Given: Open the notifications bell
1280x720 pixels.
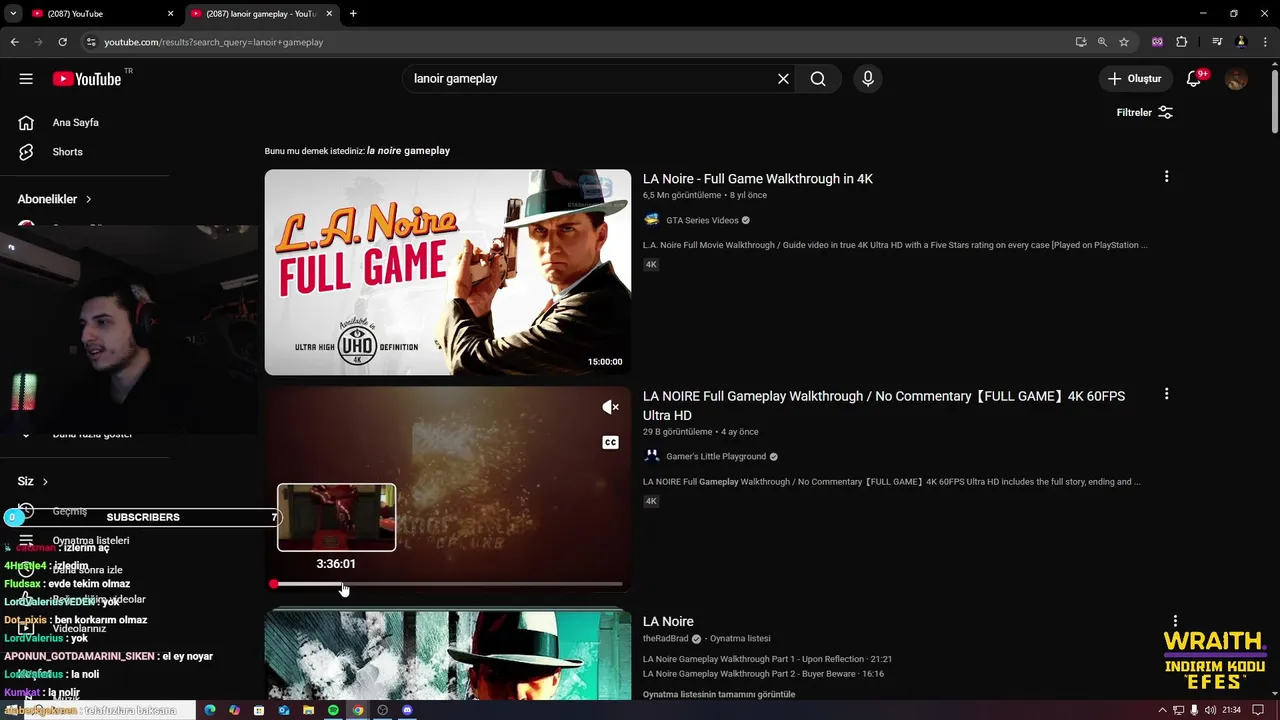Looking at the screenshot, I should tap(1195, 79).
